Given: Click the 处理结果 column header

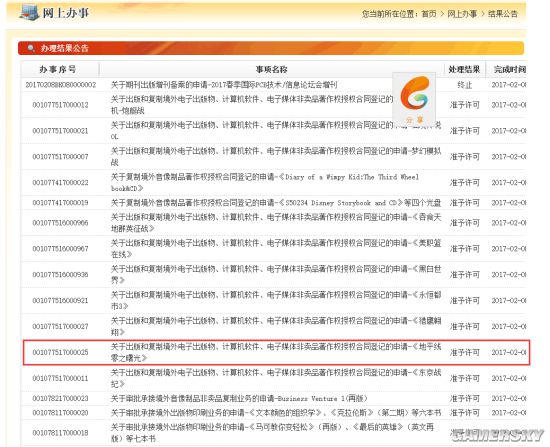Looking at the screenshot, I should tap(464, 69).
